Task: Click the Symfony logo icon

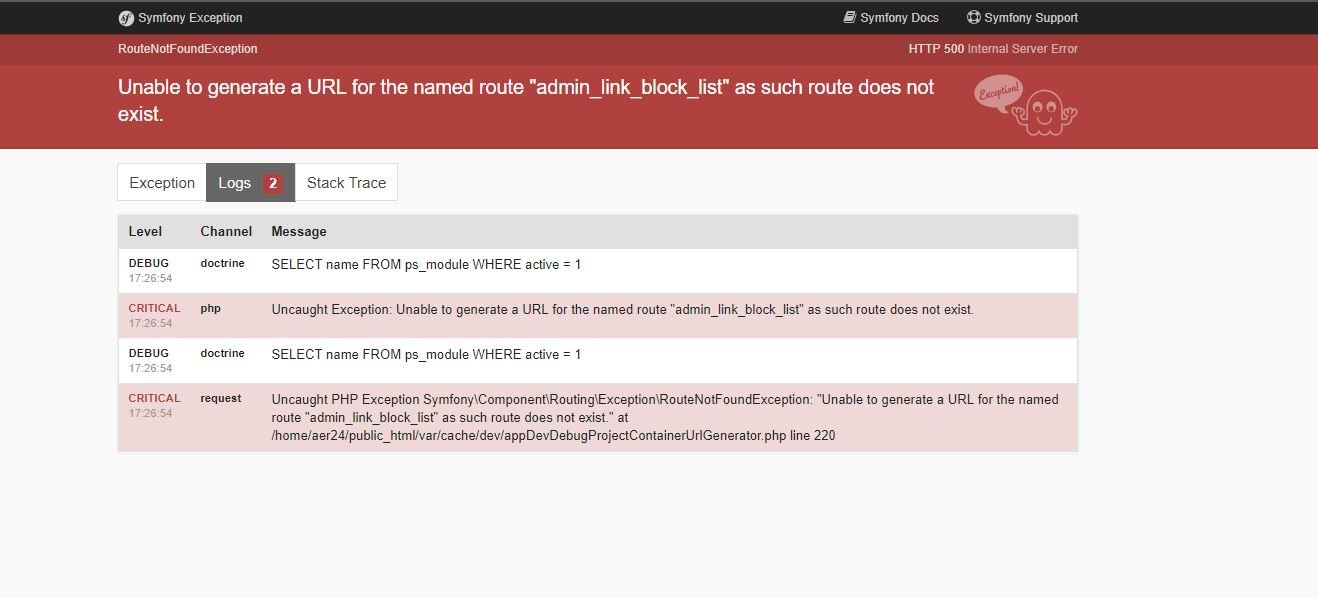Action: [126, 18]
